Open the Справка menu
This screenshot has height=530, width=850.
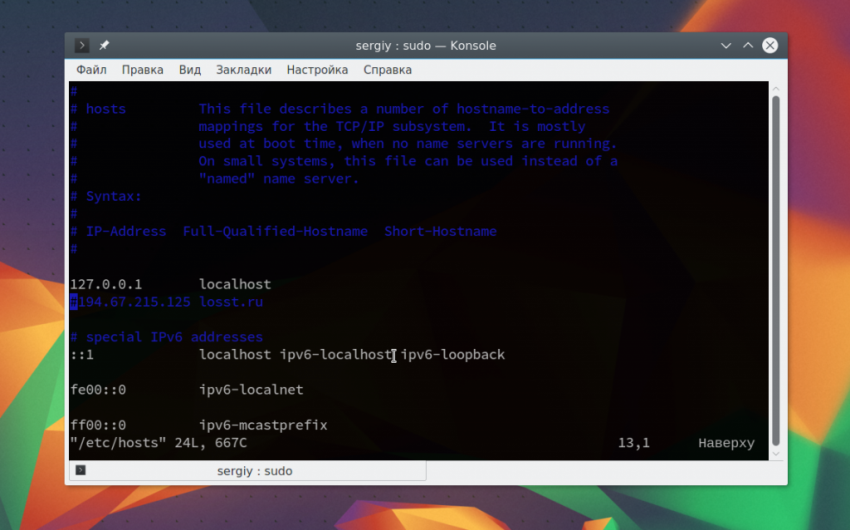[x=388, y=70]
